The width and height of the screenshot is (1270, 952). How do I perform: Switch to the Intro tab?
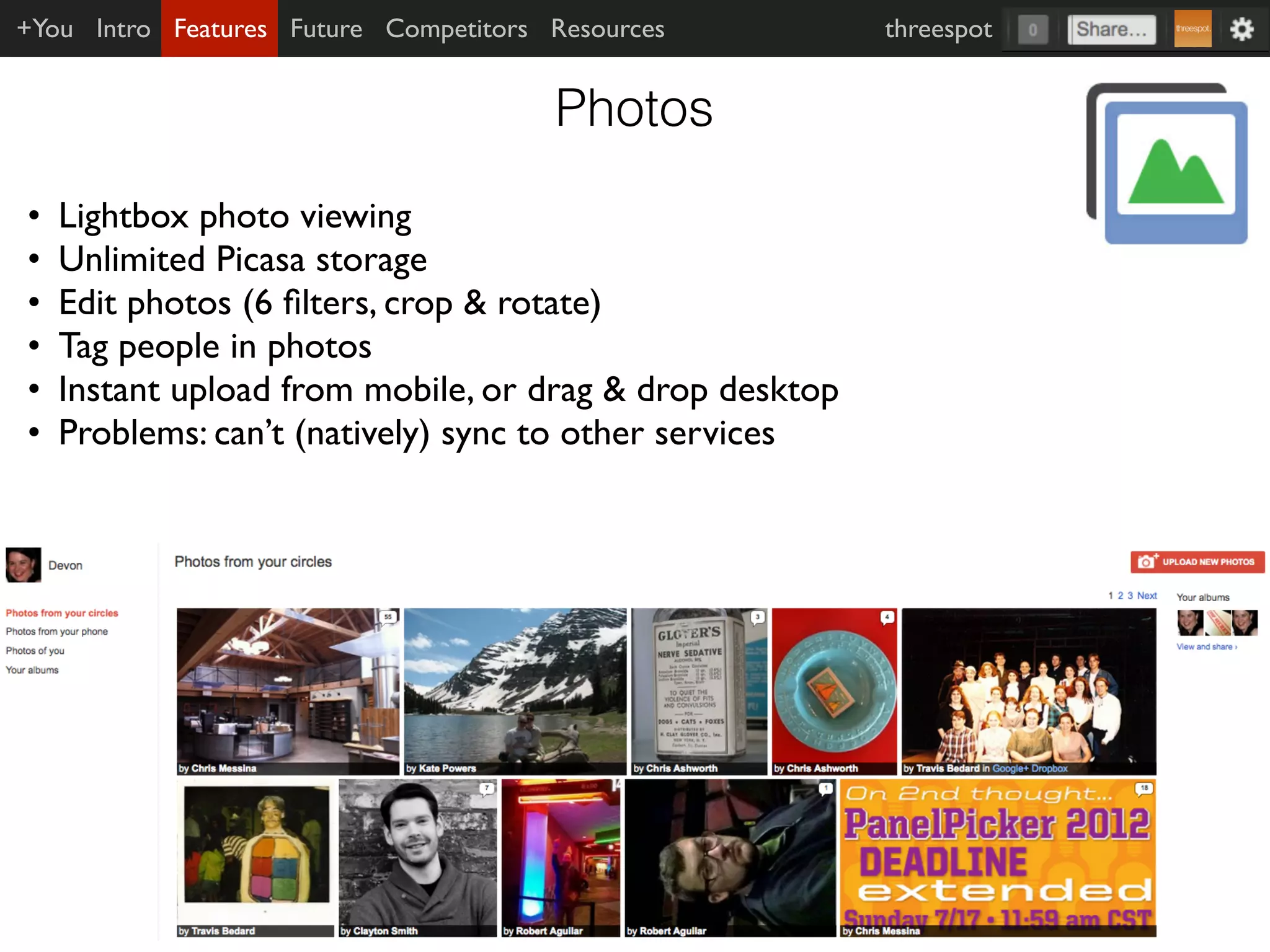(123, 29)
